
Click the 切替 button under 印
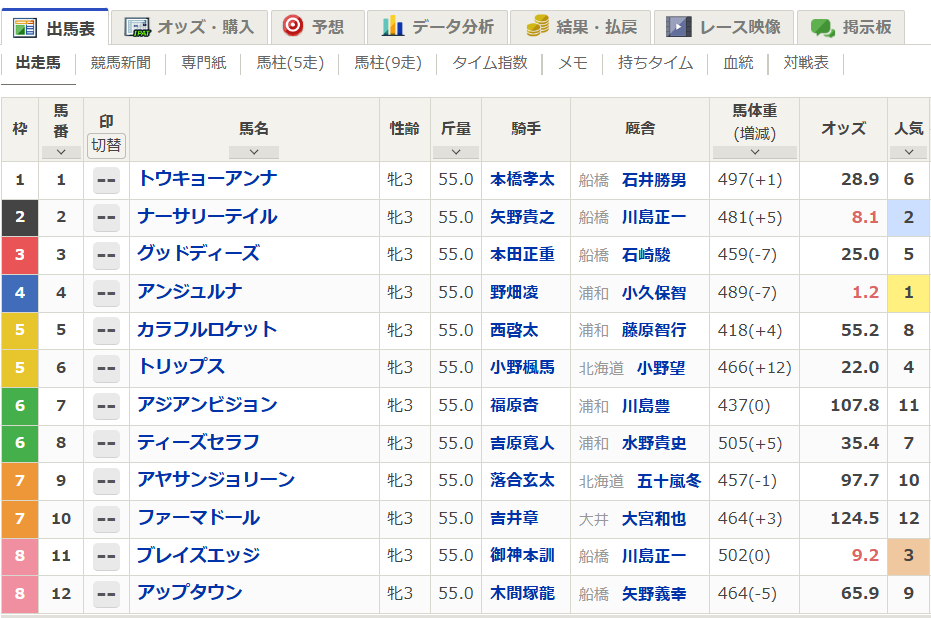(106, 145)
